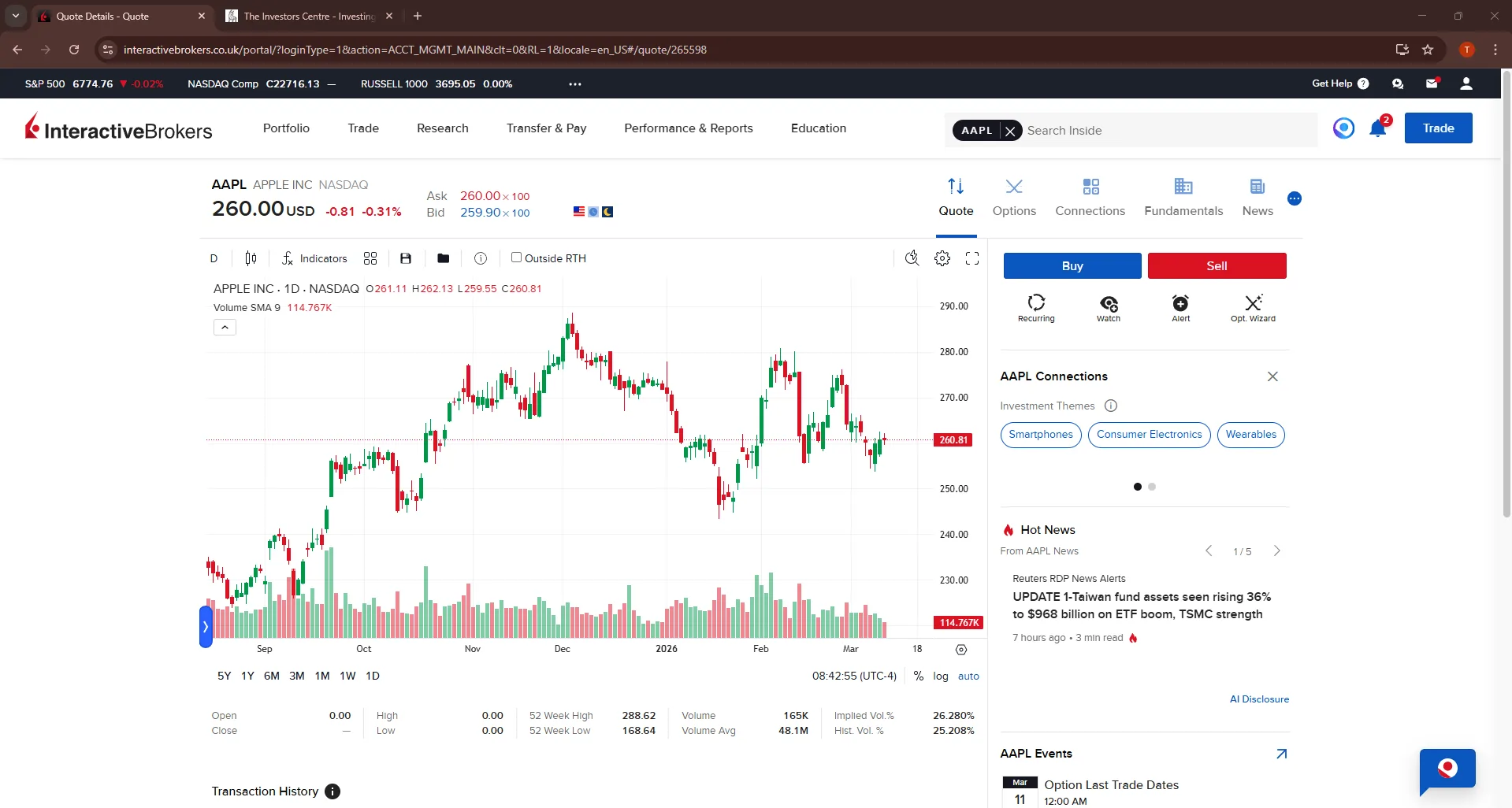Show Investment Themes info tooltip

point(1111,406)
